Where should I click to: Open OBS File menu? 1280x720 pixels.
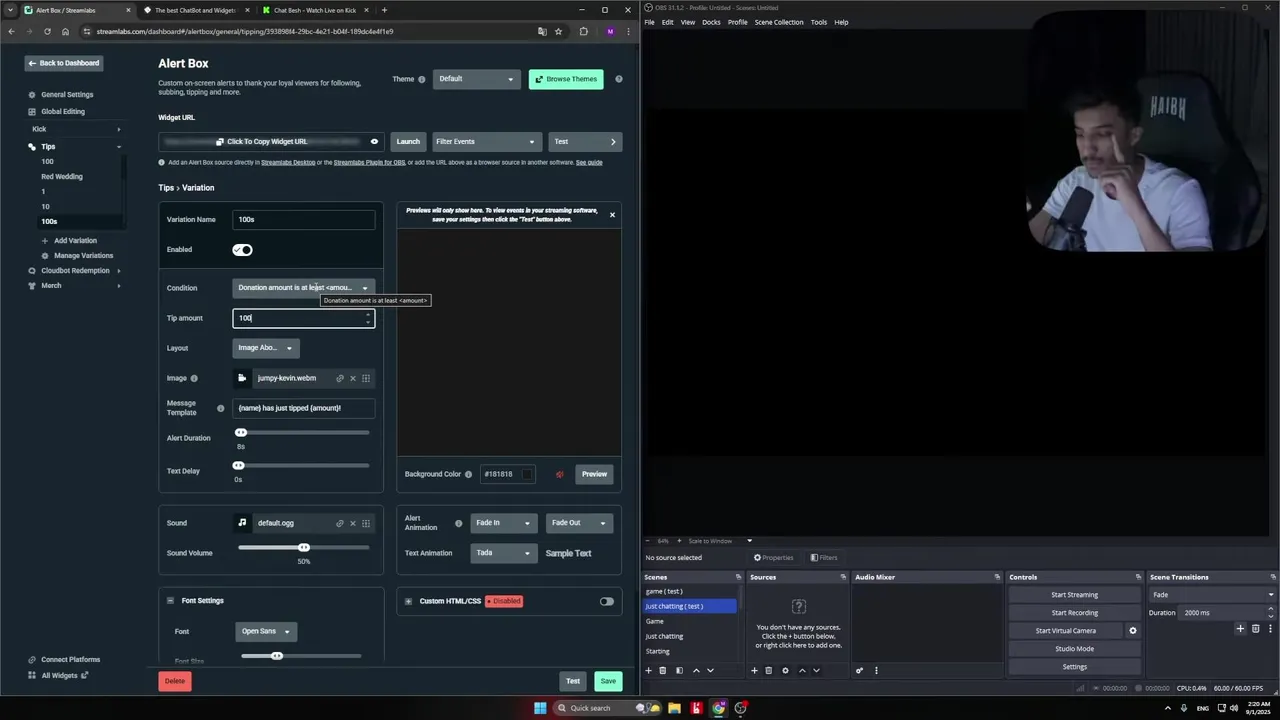pyautogui.click(x=650, y=22)
